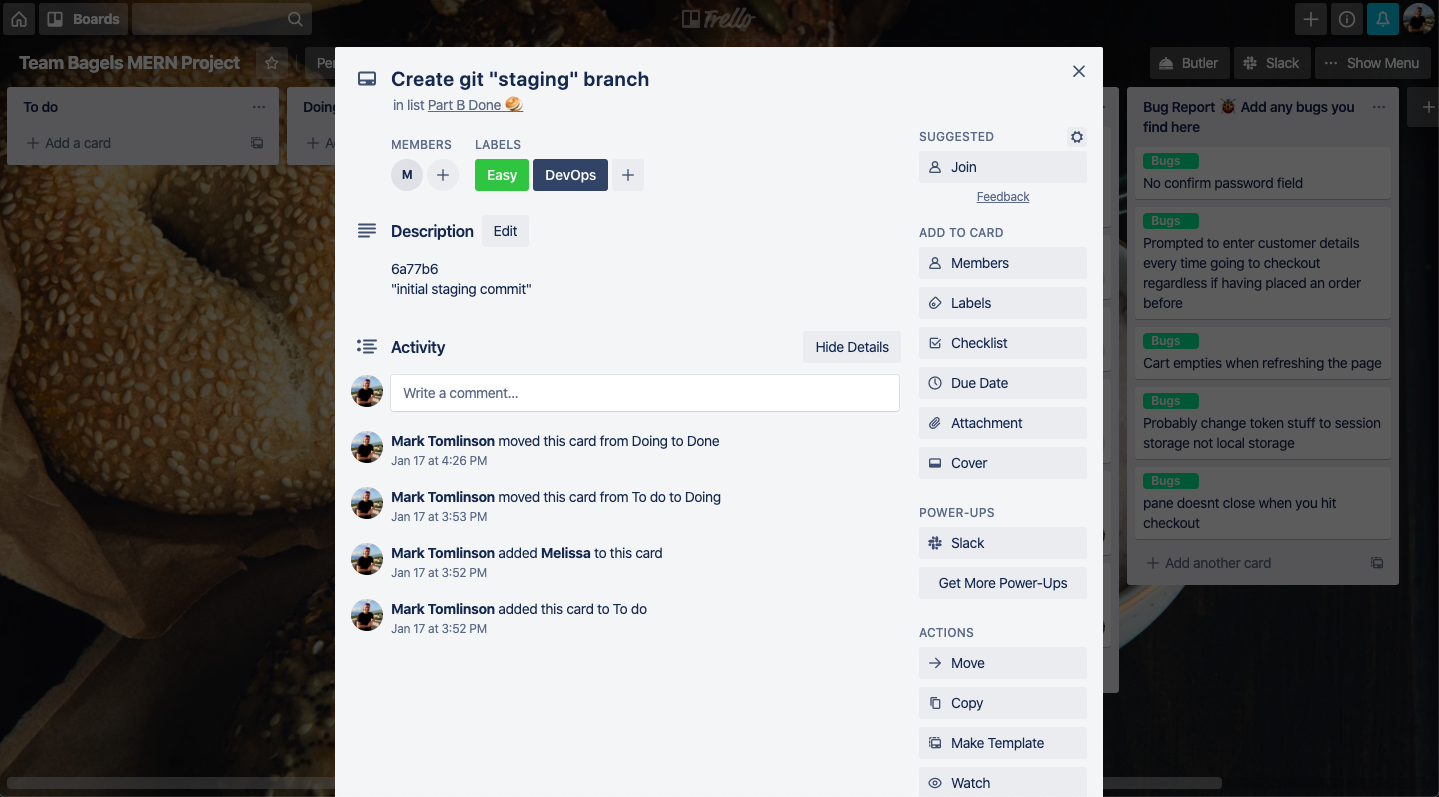
Task: Open the Bug Report list menu ellipsis
Action: click(x=1379, y=107)
